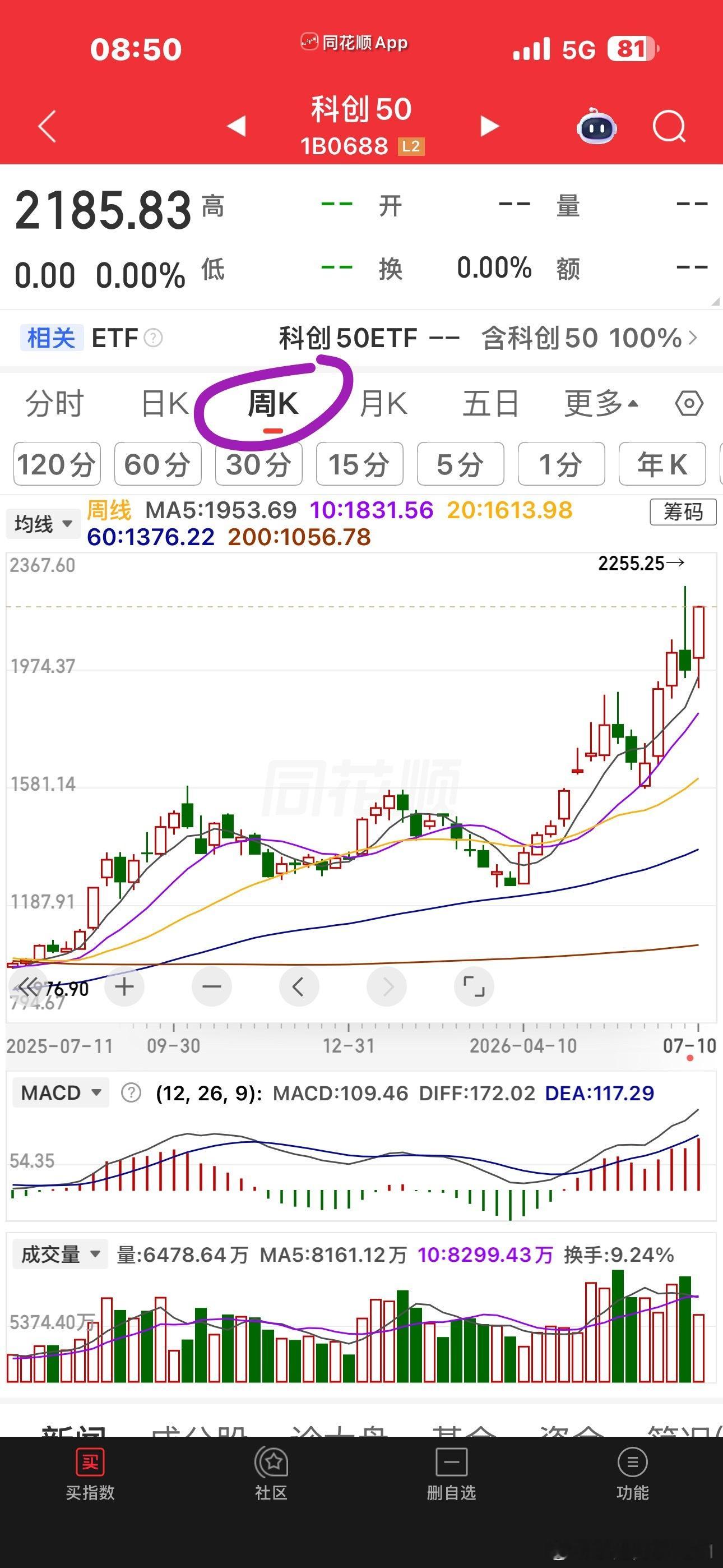Select the 5分 period button
Viewport: 723px width, 1568px height.
461,464
